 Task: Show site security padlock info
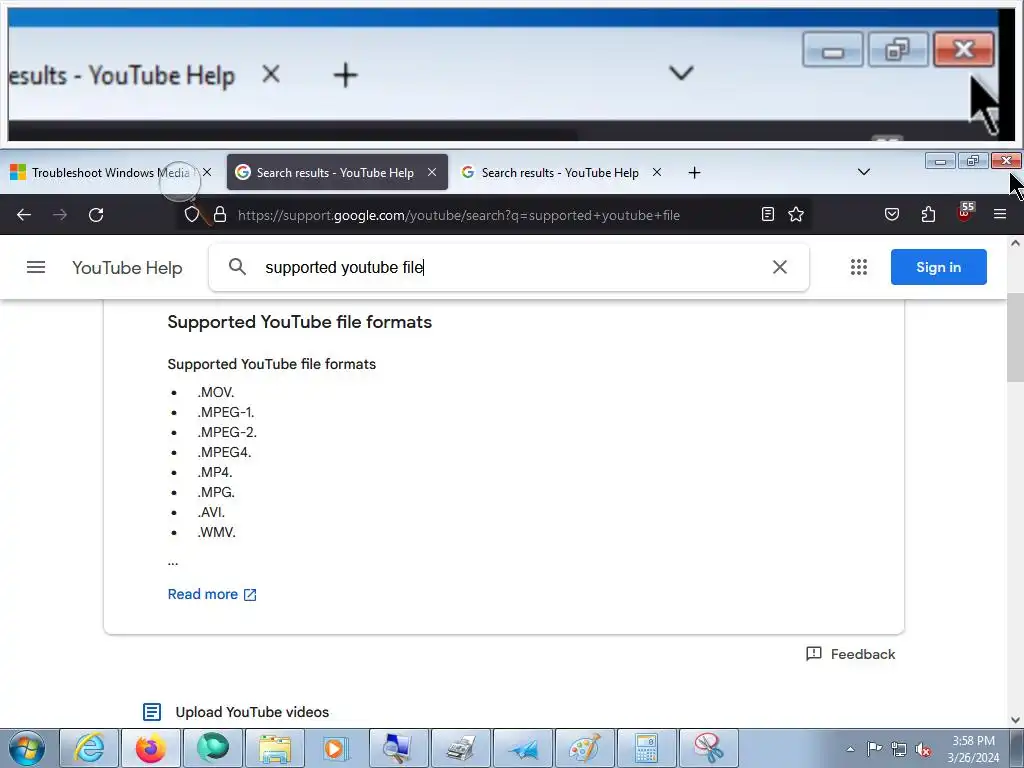tap(220, 215)
